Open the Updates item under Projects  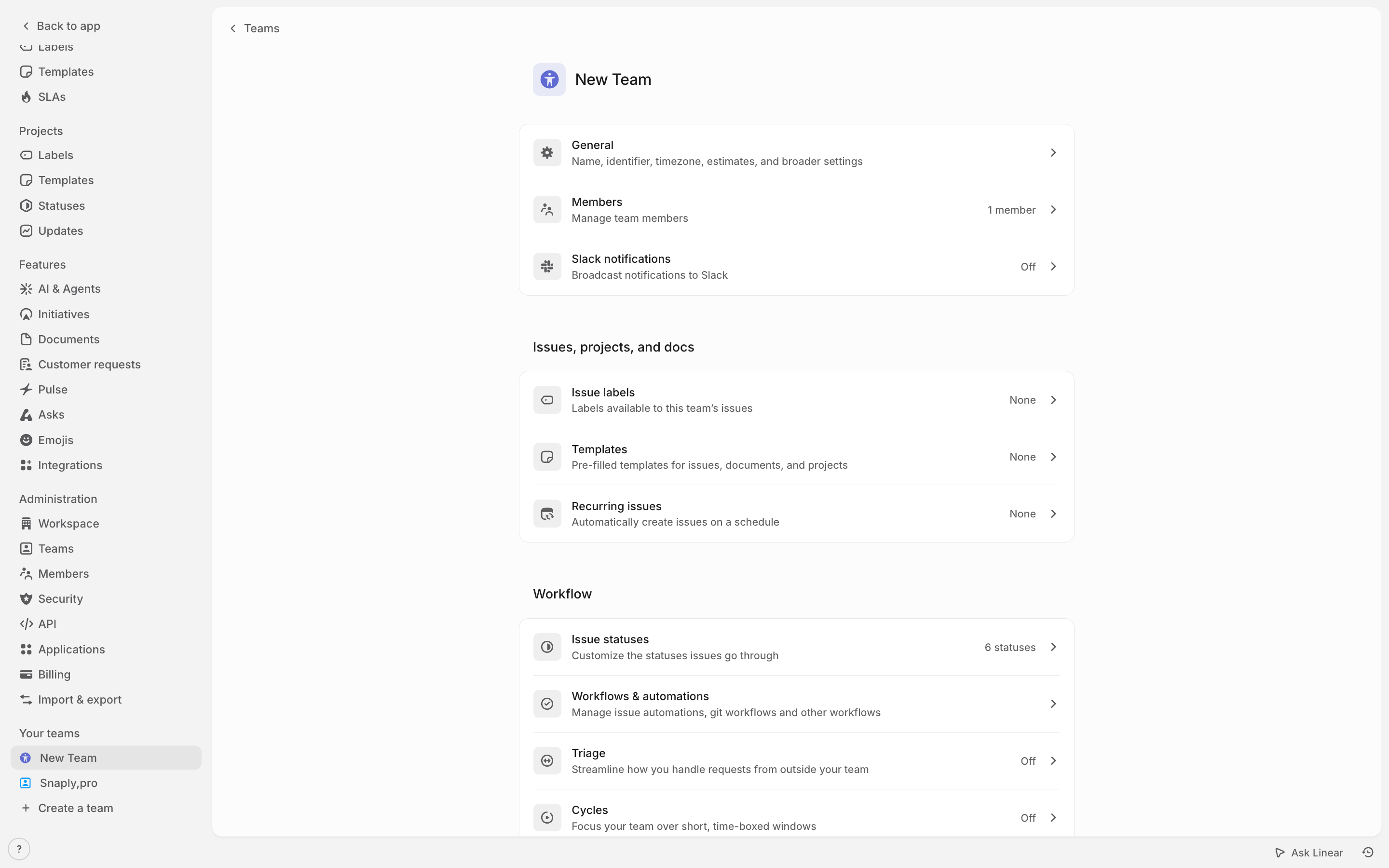click(x=106, y=231)
